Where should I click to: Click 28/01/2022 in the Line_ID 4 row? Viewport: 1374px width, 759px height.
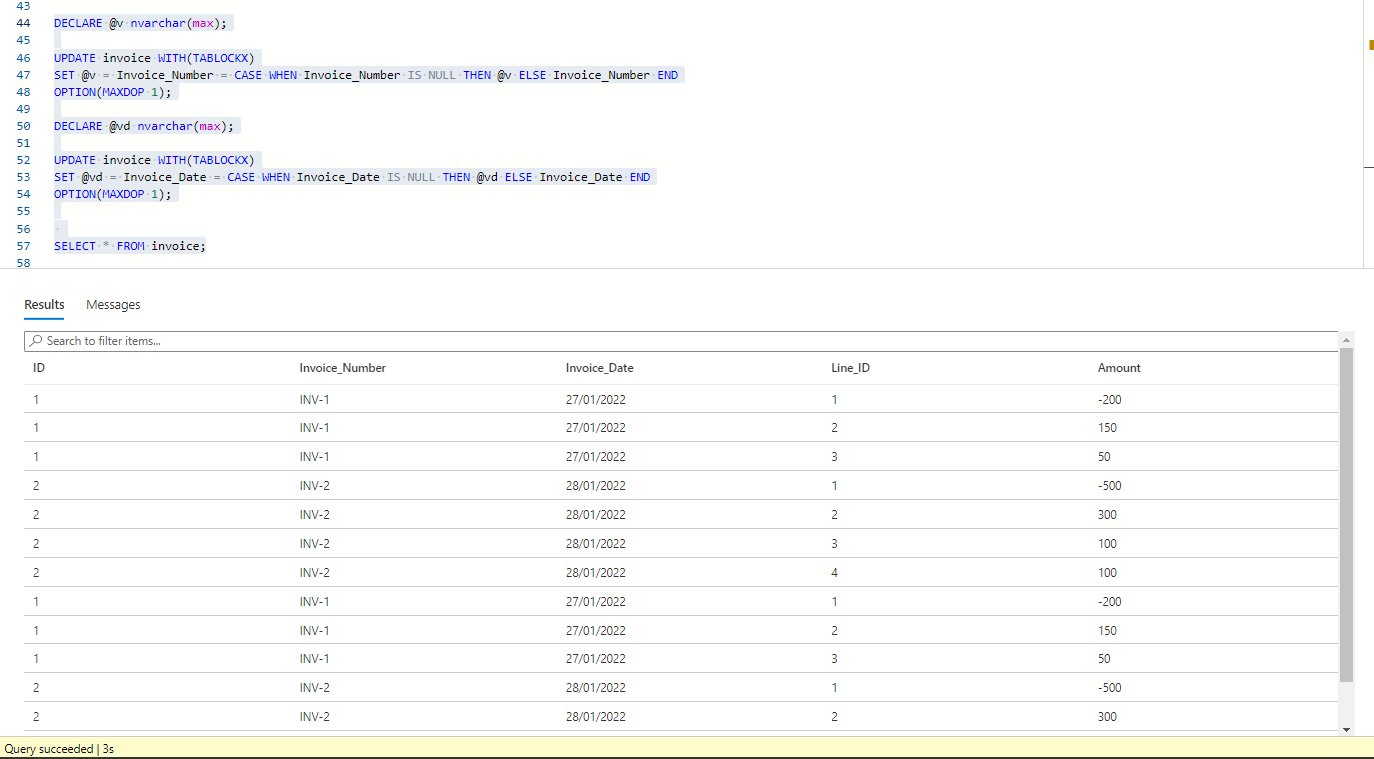[596, 573]
